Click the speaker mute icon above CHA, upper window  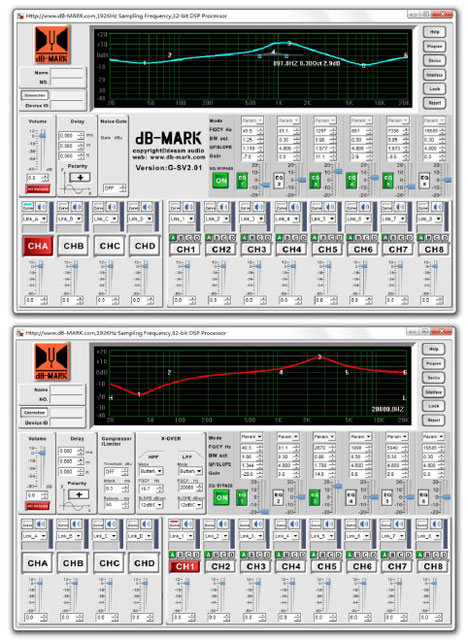coord(41,207)
